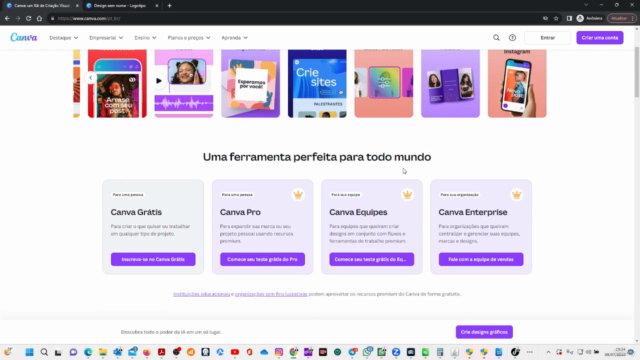Open WhatsApp from the taskbar
This screenshot has width=640, height=360.
(367, 352)
